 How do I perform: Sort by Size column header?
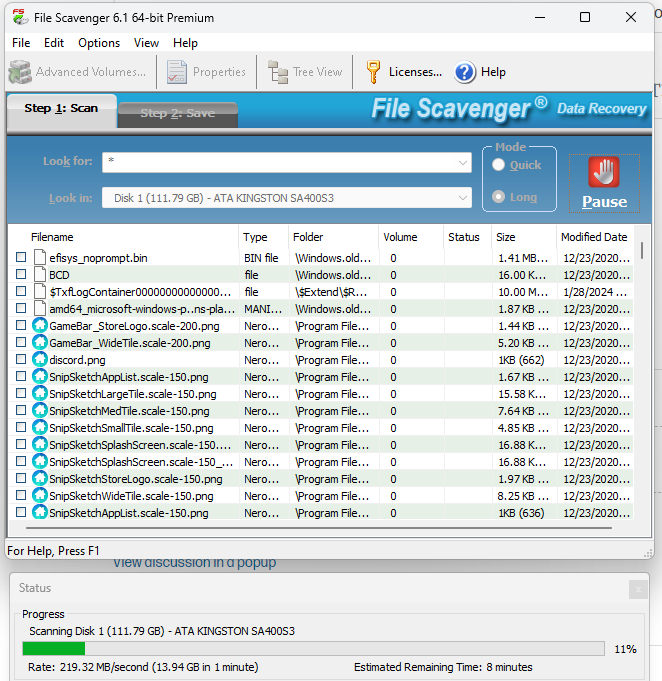506,237
